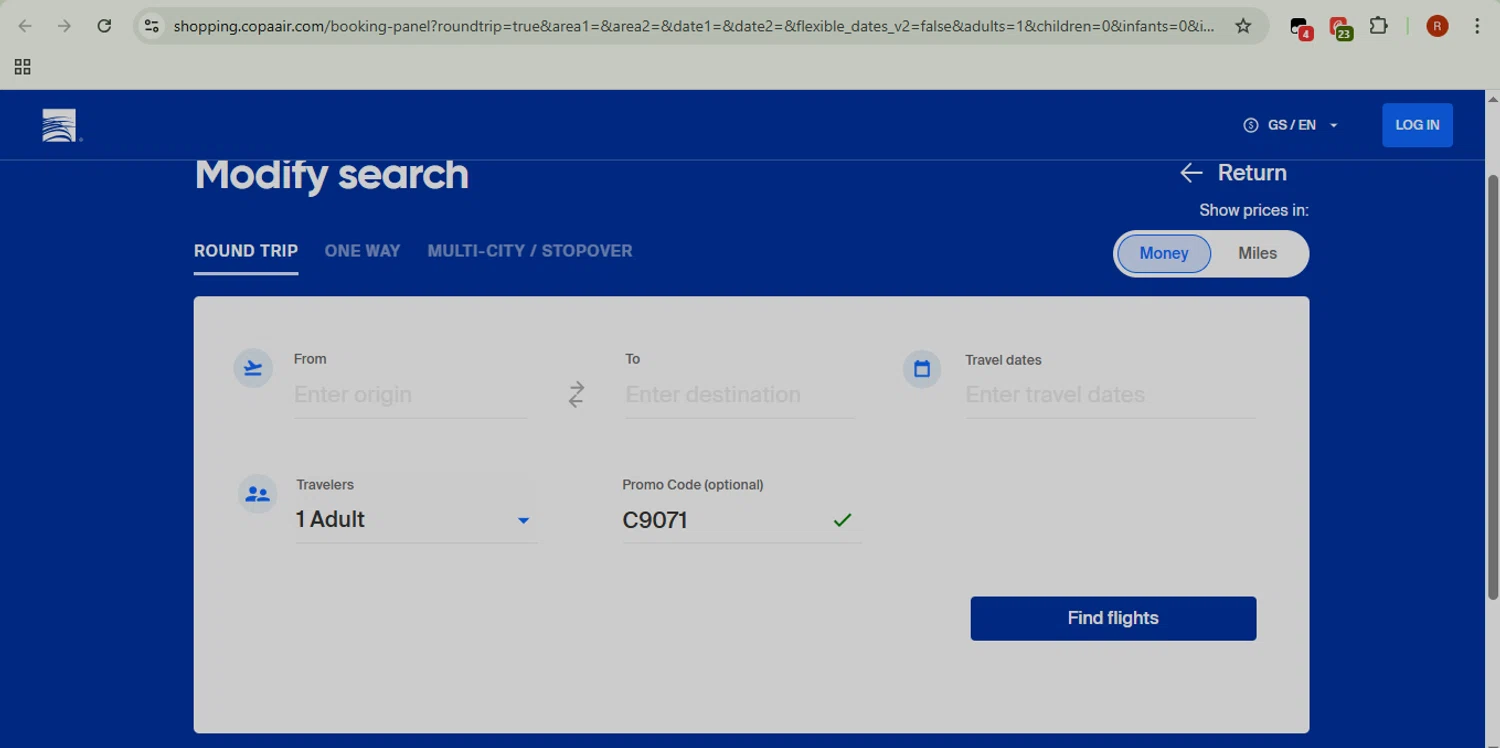Go forward using the browser forward arrow
This screenshot has width=1500, height=748.
tap(64, 26)
